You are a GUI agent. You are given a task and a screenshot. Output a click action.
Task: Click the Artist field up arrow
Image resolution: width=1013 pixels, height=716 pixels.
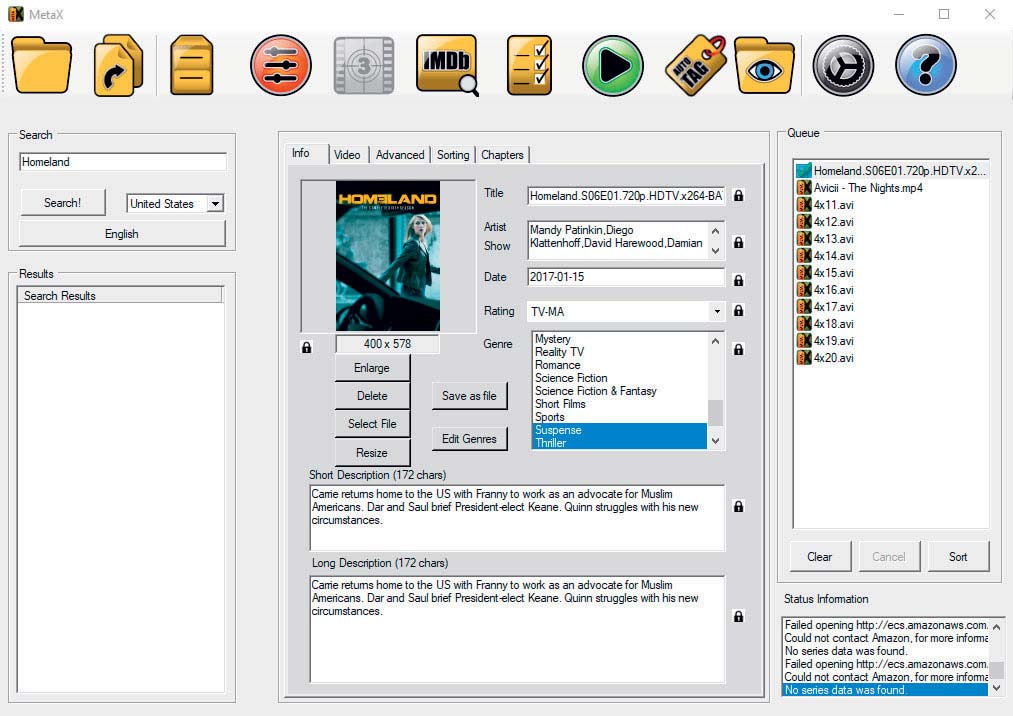(x=715, y=231)
